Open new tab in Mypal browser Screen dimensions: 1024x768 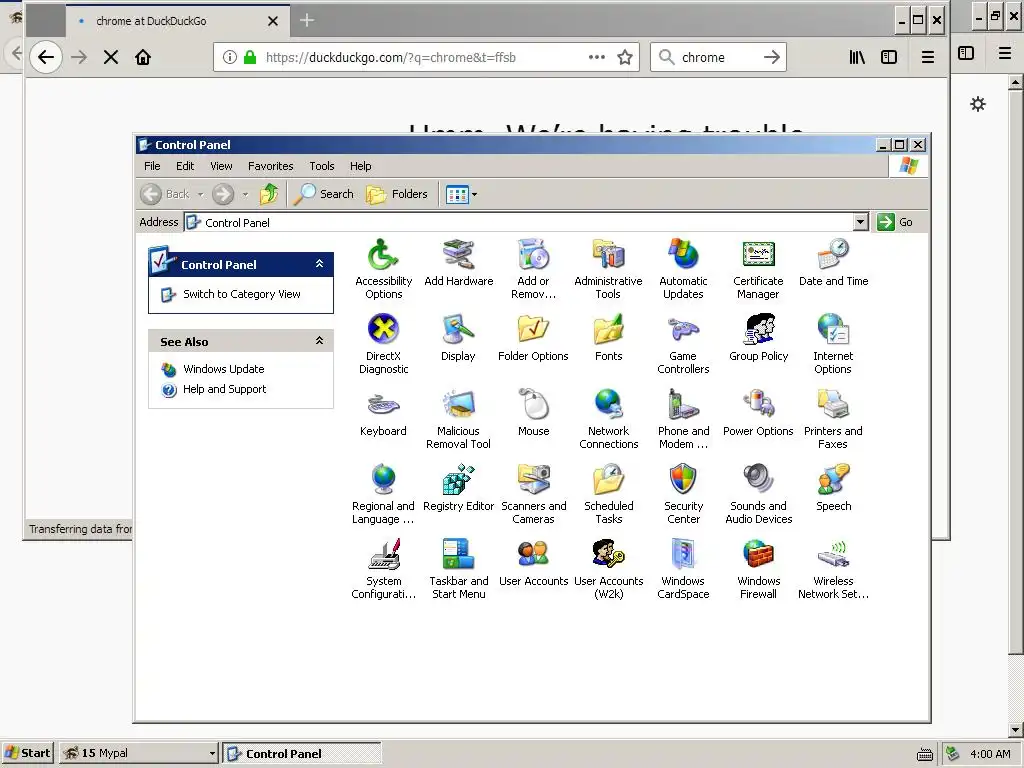coord(307,20)
